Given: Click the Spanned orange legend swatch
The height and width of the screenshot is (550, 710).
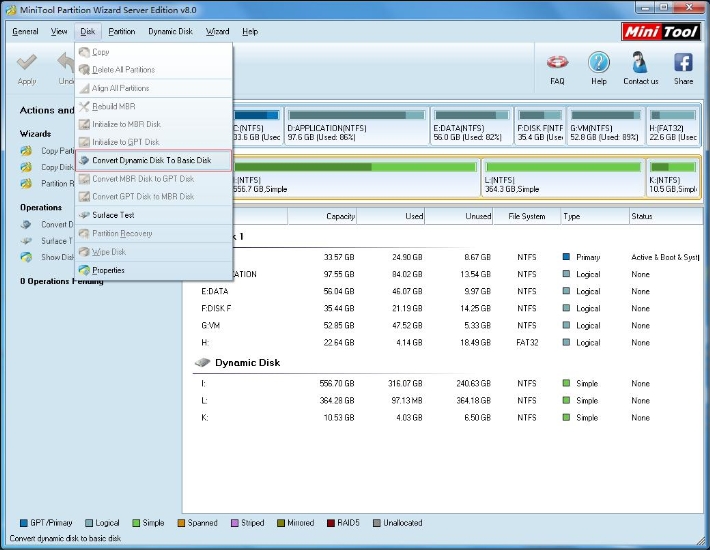Looking at the screenshot, I should (181, 523).
